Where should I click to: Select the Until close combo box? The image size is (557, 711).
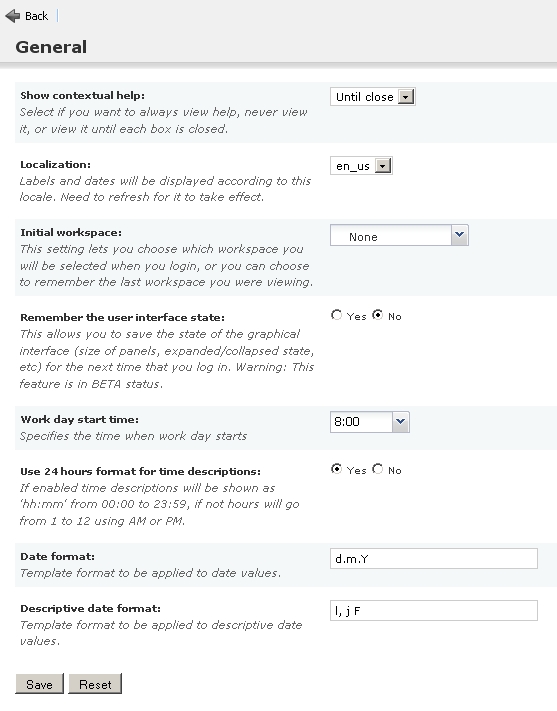(372, 97)
